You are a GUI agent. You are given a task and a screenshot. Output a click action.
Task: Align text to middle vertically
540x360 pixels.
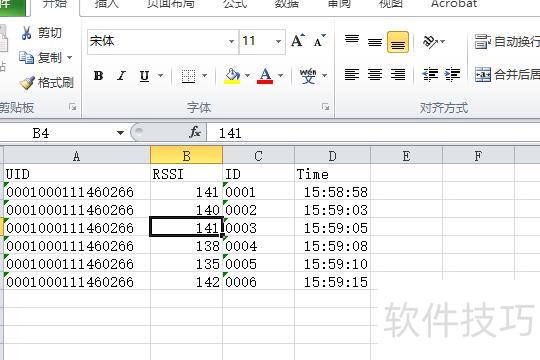click(375, 42)
